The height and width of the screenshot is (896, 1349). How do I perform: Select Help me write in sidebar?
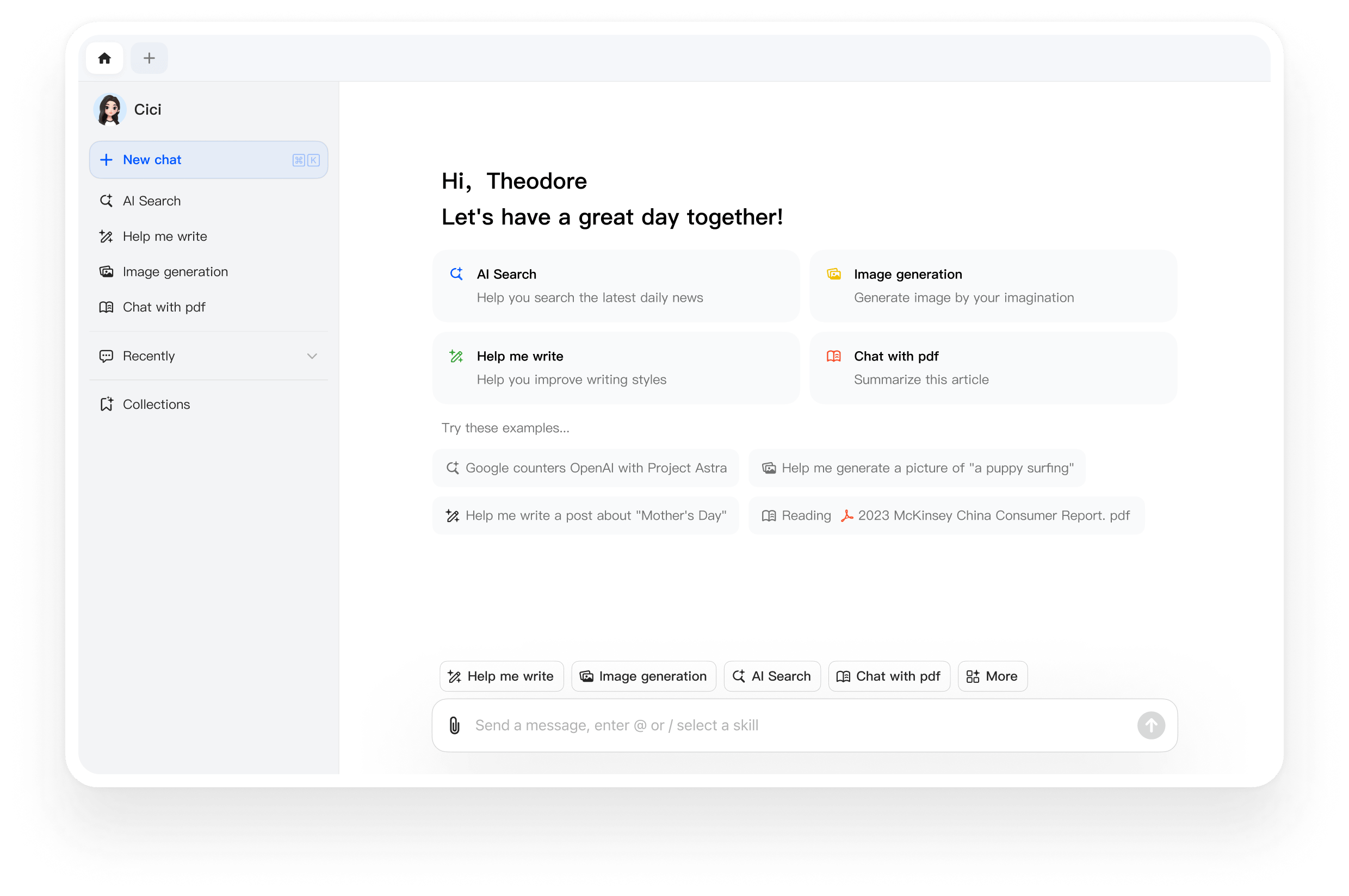pos(165,237)
